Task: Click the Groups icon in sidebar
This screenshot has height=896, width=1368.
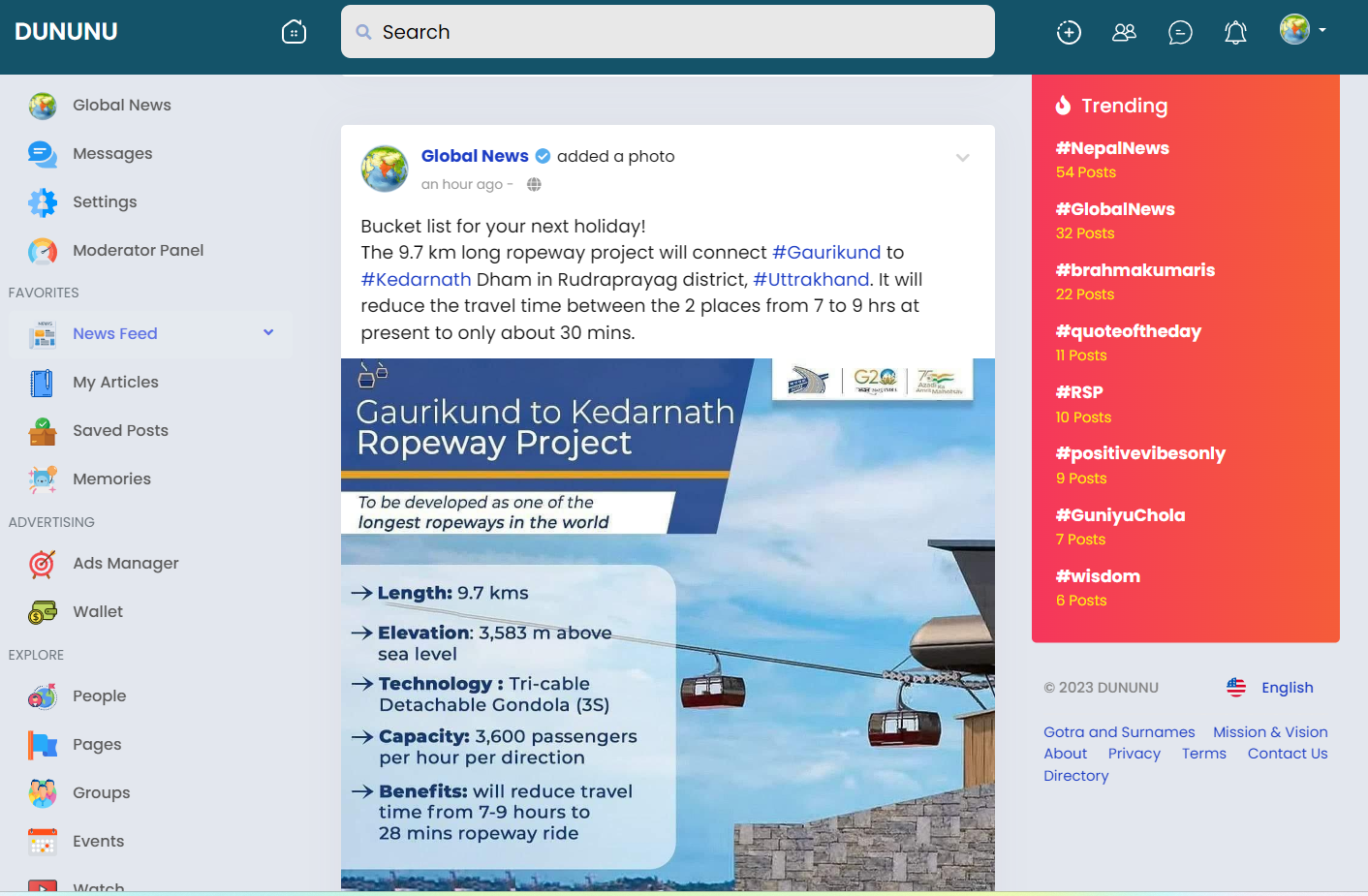Action: 43,793
